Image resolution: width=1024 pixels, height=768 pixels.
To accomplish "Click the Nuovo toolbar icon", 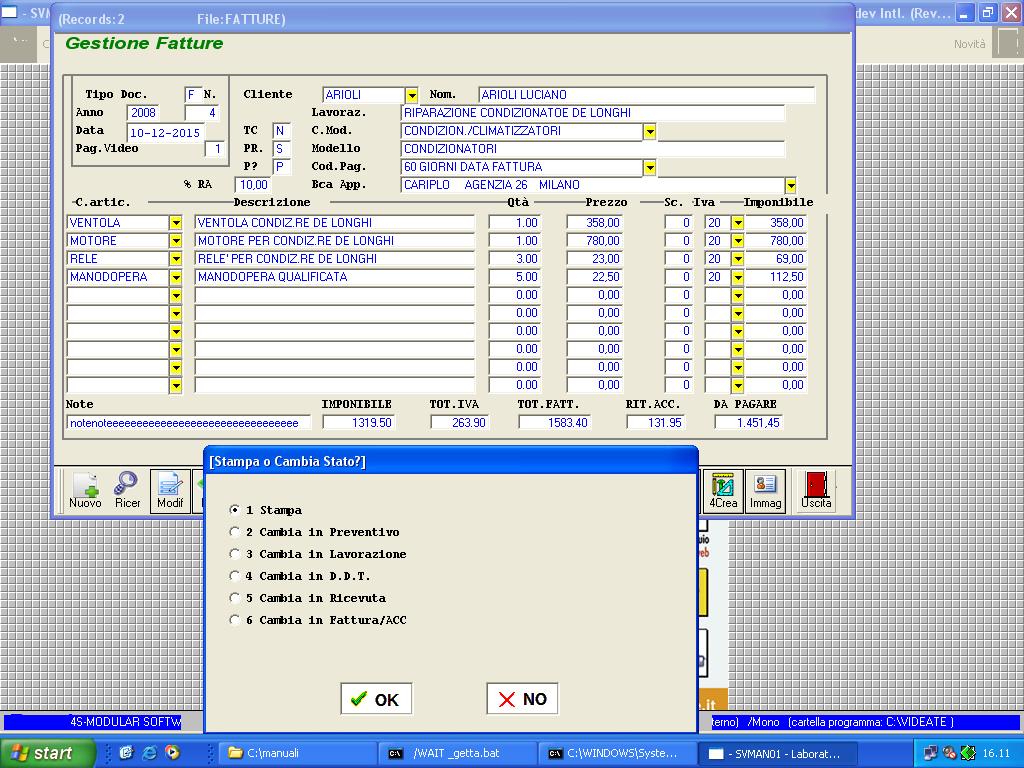I will 85,490.
